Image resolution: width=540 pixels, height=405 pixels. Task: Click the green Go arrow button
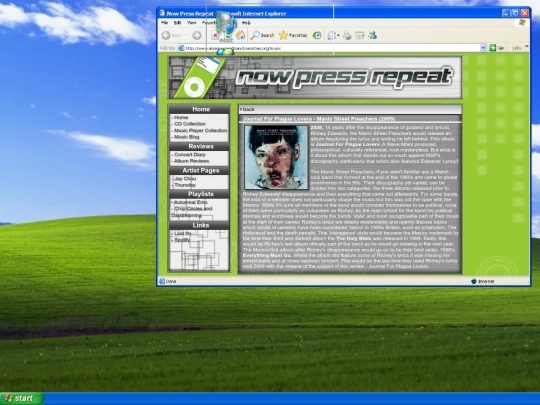click(x=493, y=48)
